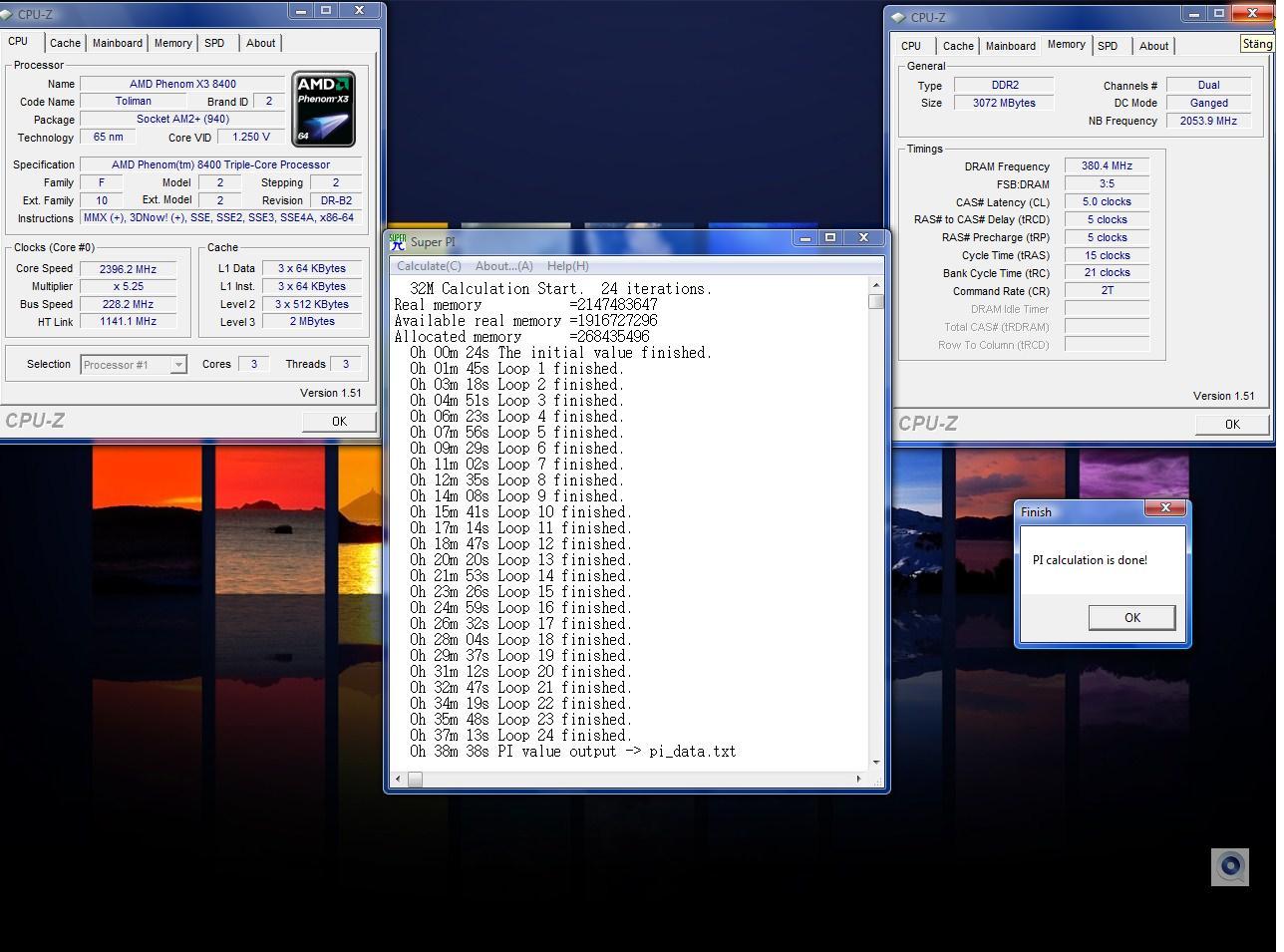Click Specification field Triple-Core Processor
Screen dimensions: 1284x952
coord(220,165)
